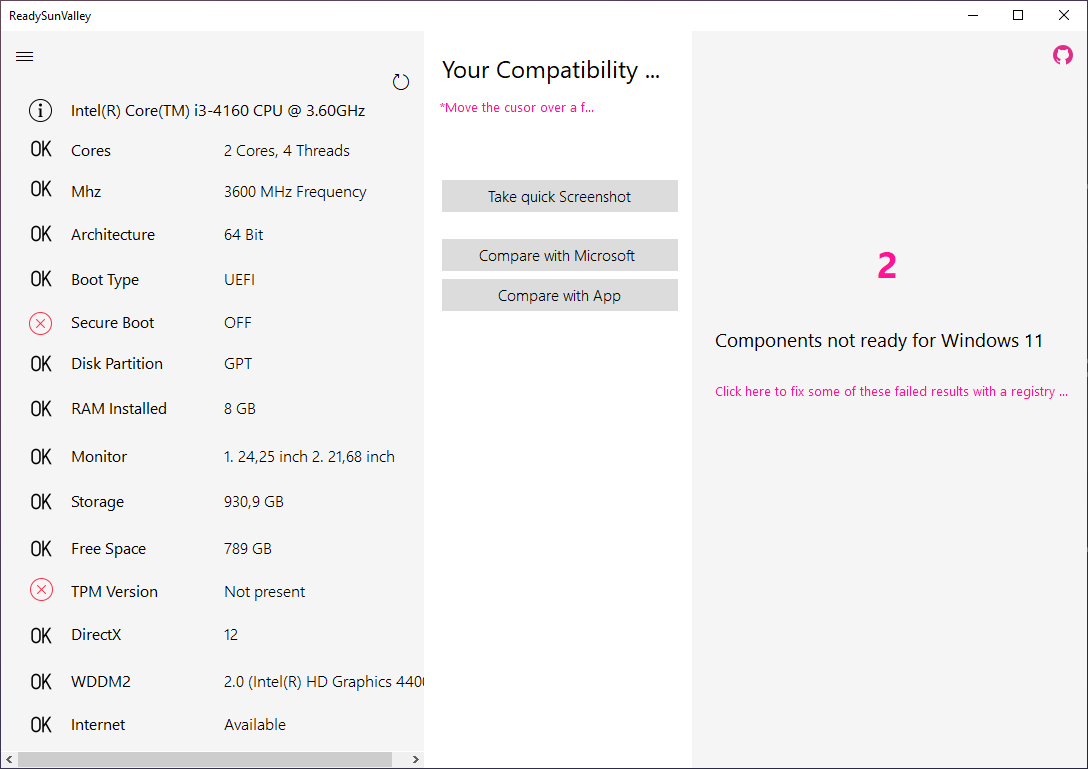Select the Secure Boot row label
This screenshot has height=769, width=1088.
click(x=112, y=323)
